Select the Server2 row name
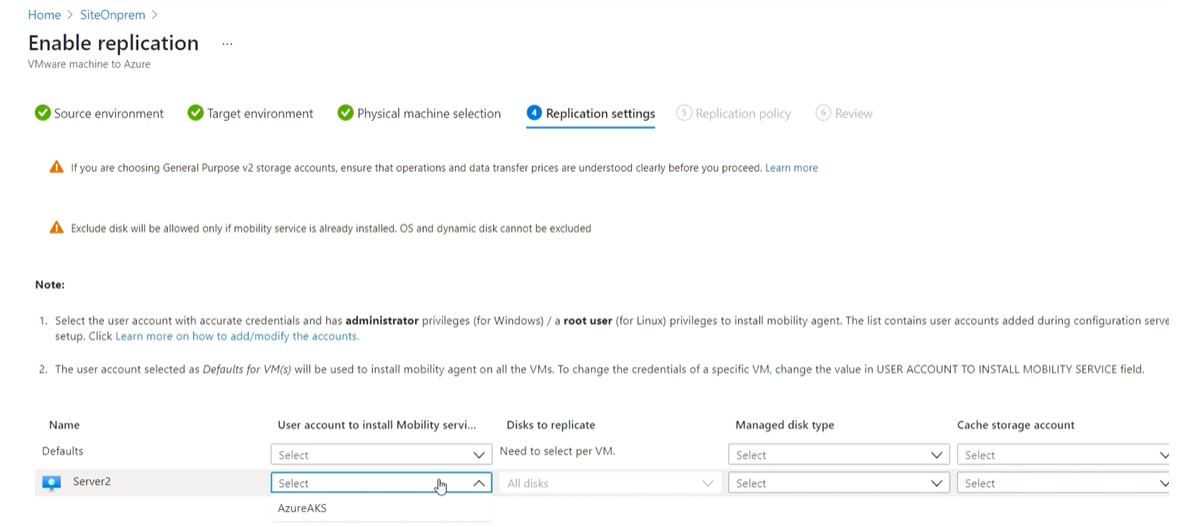1181x527 pixels. point(92,481)
